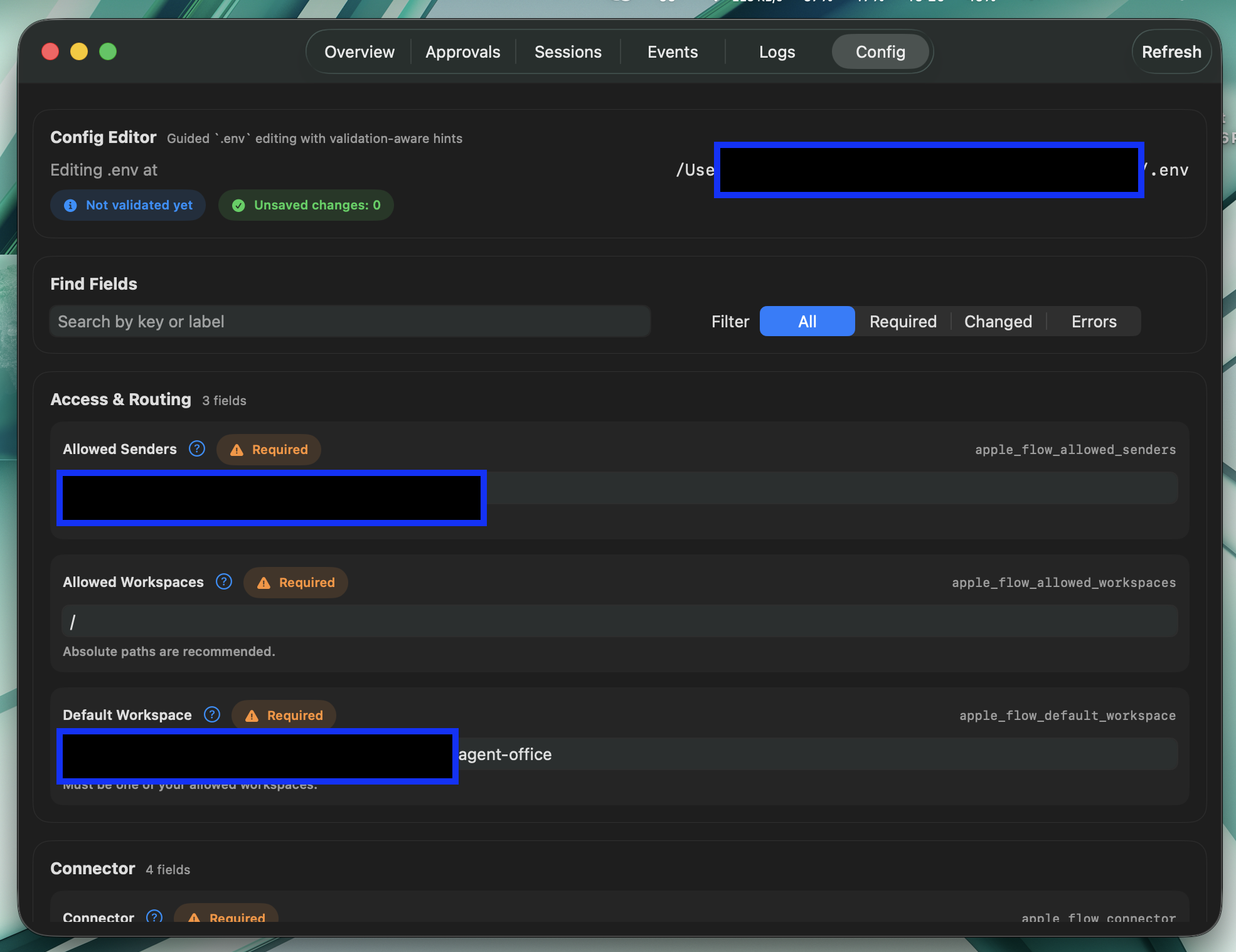Enable the Changed fields filter
Viewport: 1236px width, 952px height.
click(998, 321)
